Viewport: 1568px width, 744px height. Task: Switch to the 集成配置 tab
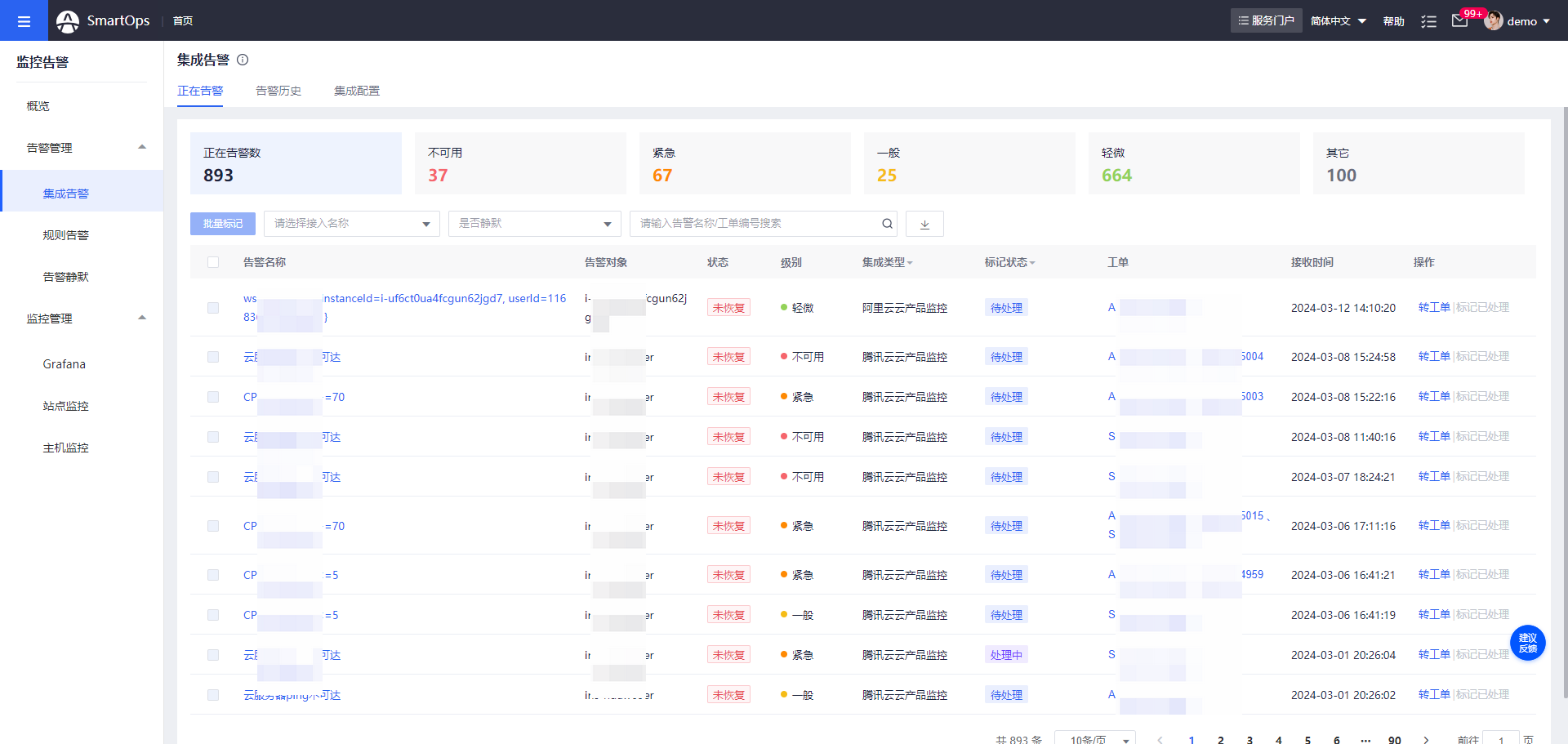click(x=357, y=91)
